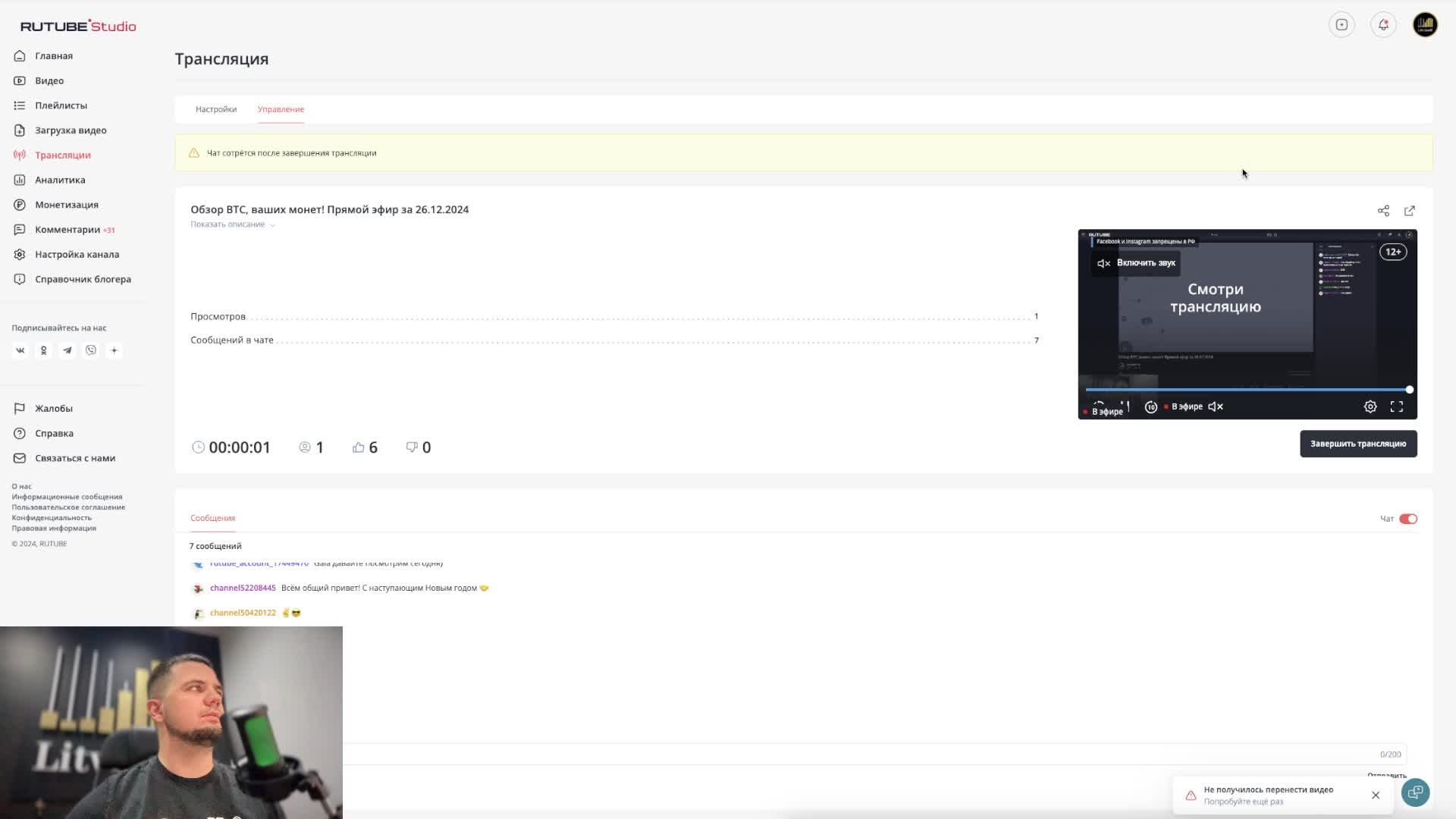Image resolution: width=1456 pixels, height=819 pixels.
Task: Switch to the Управление tab
Action: tap(281, 109)
